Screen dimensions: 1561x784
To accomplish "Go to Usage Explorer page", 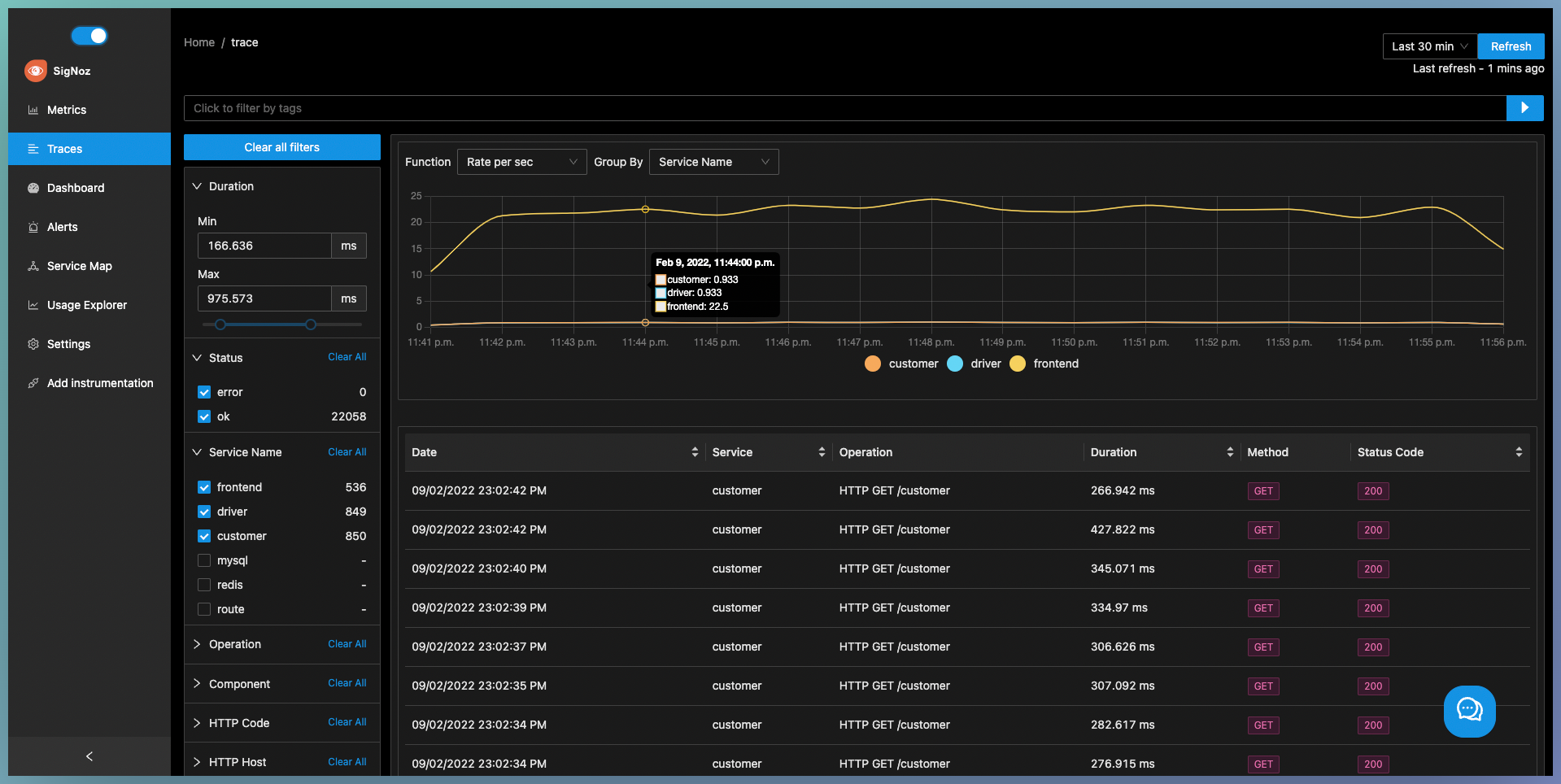I will pyautogui.click(x=86, y=305).
